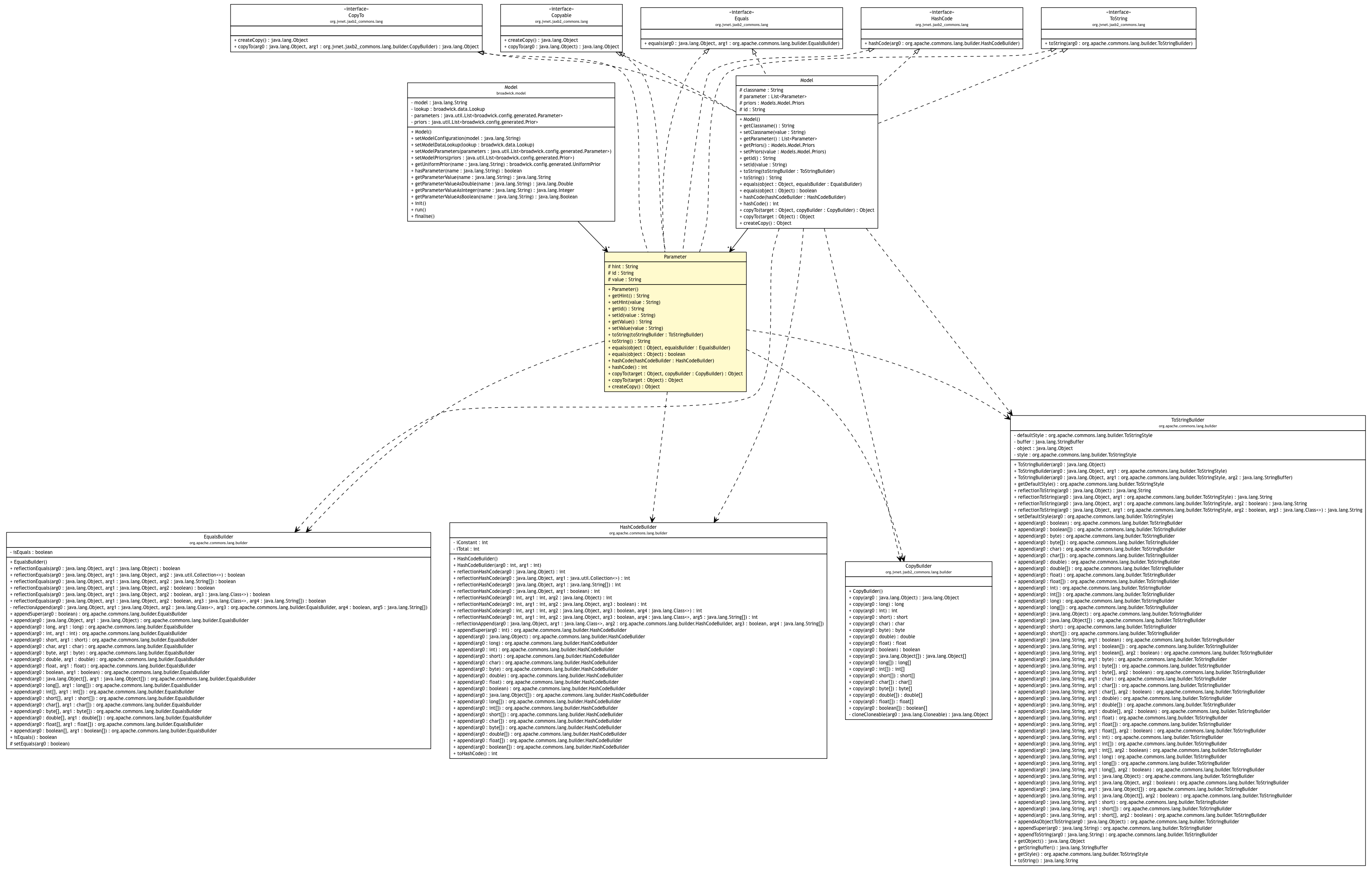Viewport: 1372px width, 870px height.
Task: Select '+ setClassname(value : String)' method
Action: click(772, 132)
